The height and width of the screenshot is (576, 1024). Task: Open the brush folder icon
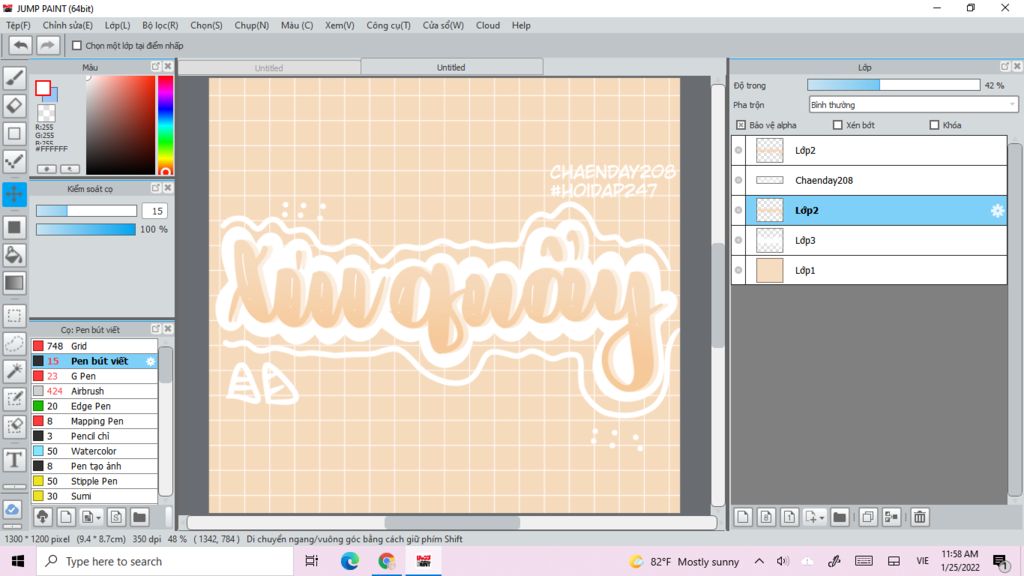click(139, 517)
